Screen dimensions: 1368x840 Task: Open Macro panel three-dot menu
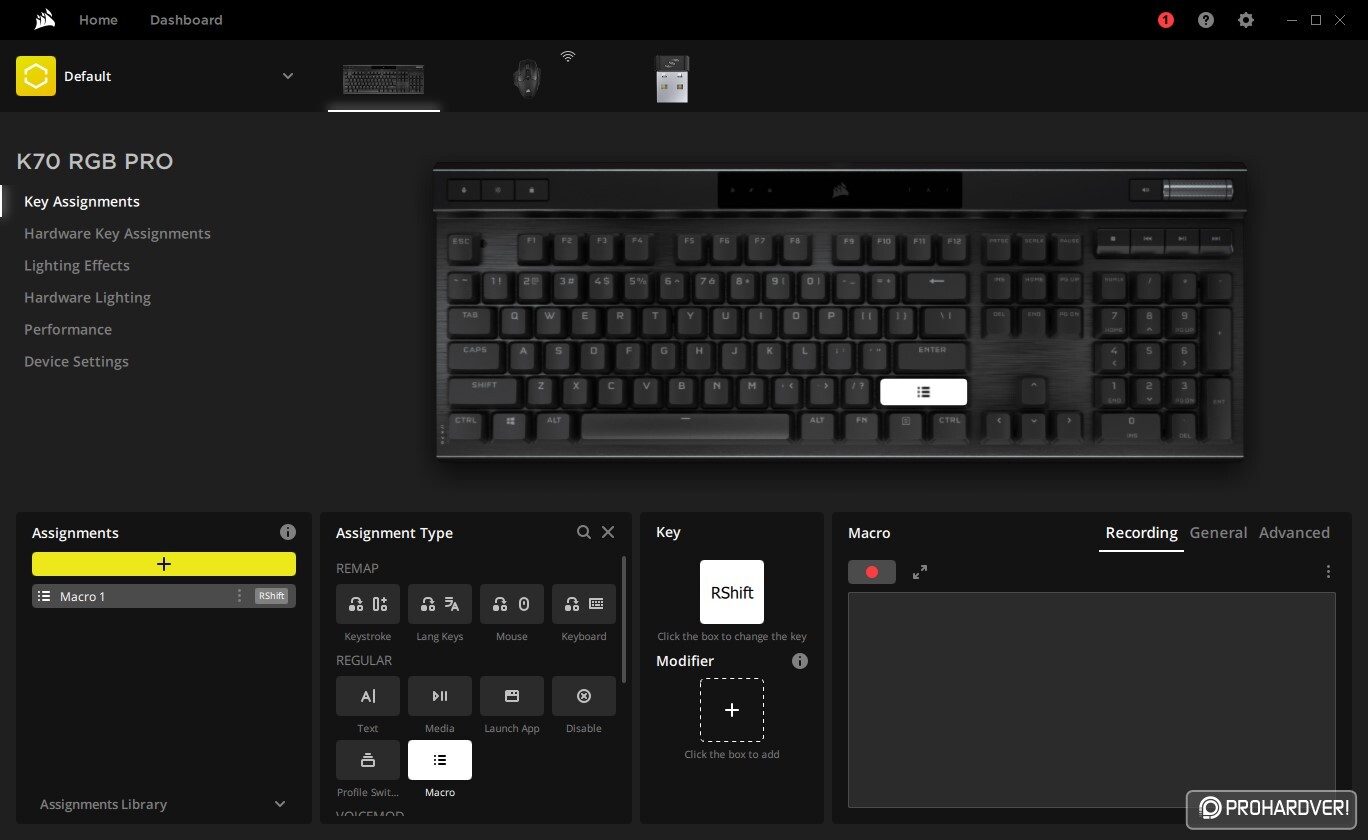pos(1328,572)
